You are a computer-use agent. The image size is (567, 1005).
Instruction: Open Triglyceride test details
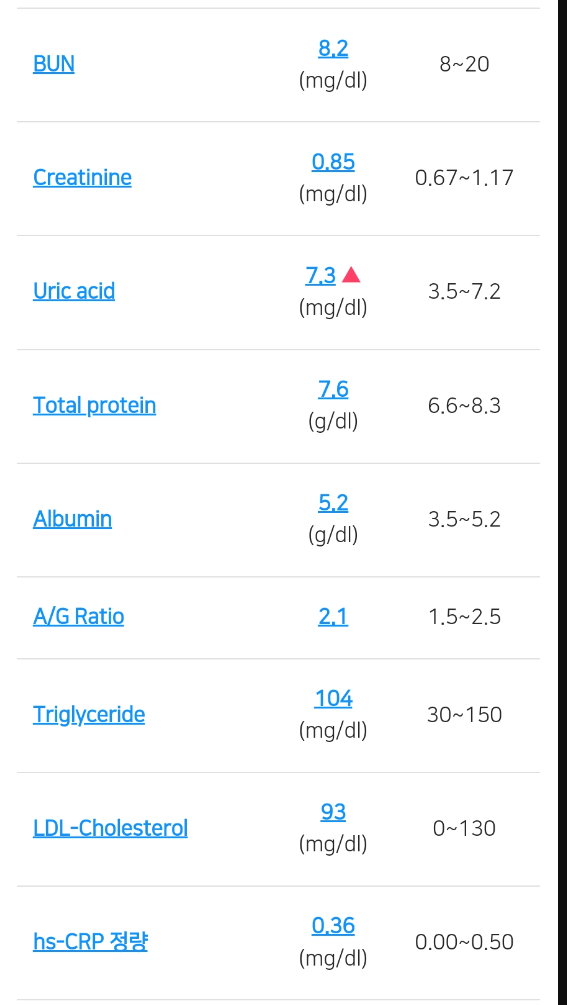[x=88, y=715]
